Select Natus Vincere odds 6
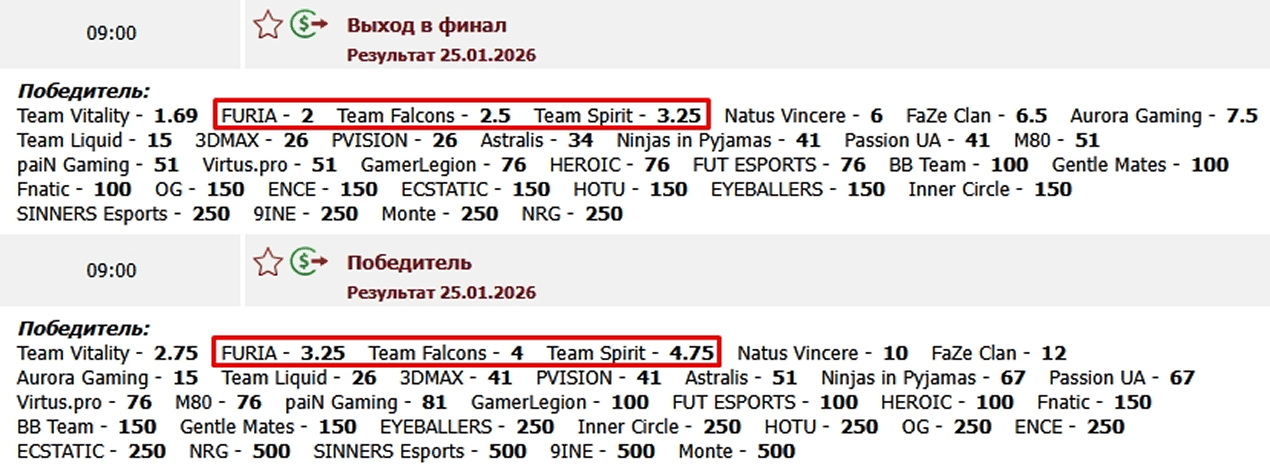The image size is (1270, 470). (876, 115)
